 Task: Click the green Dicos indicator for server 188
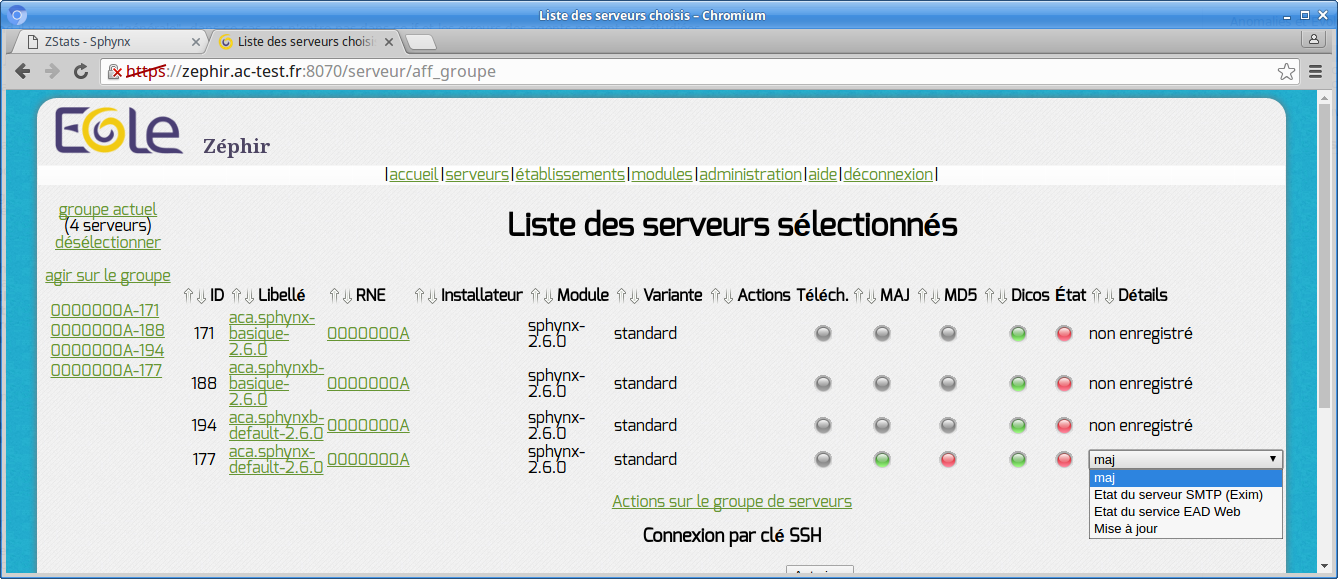[1018, 383]
